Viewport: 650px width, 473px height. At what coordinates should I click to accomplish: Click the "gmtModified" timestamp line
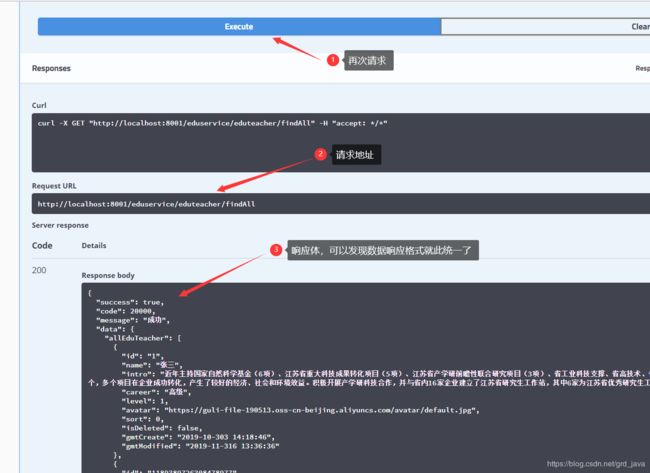[201, 446]
